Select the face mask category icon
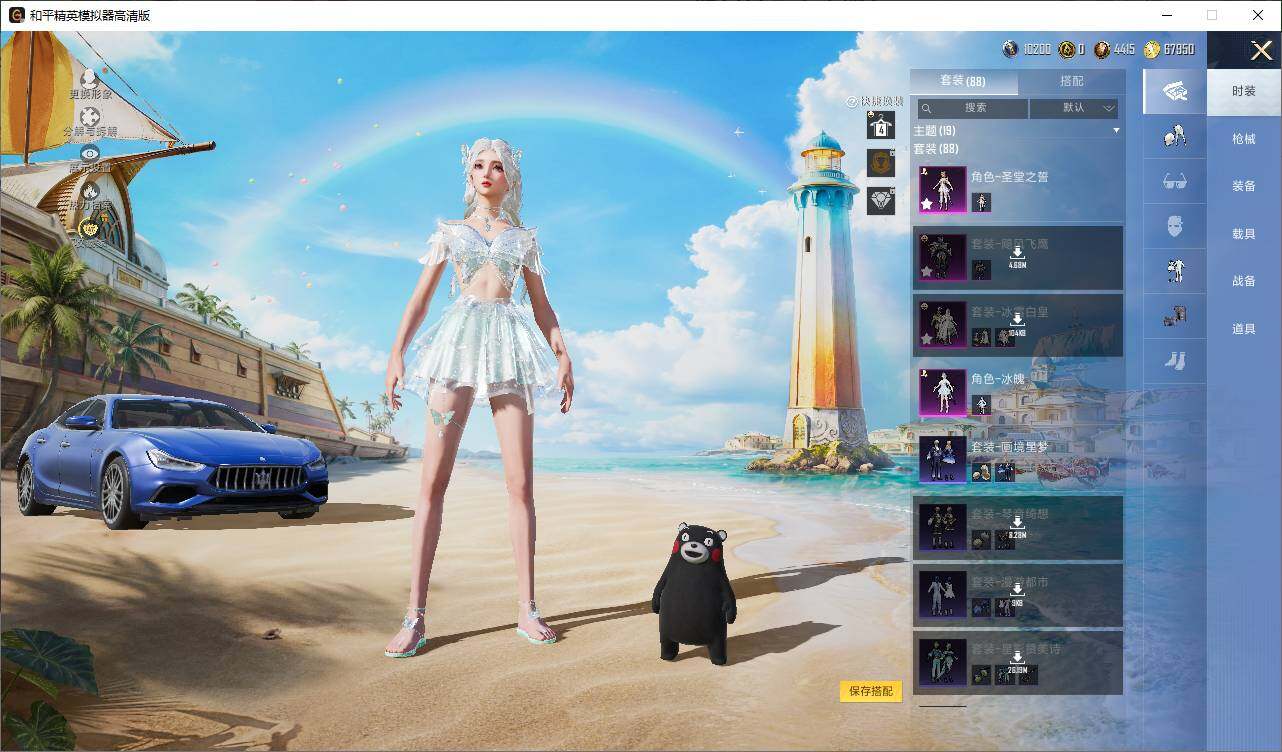 (x=1175, y=226)
